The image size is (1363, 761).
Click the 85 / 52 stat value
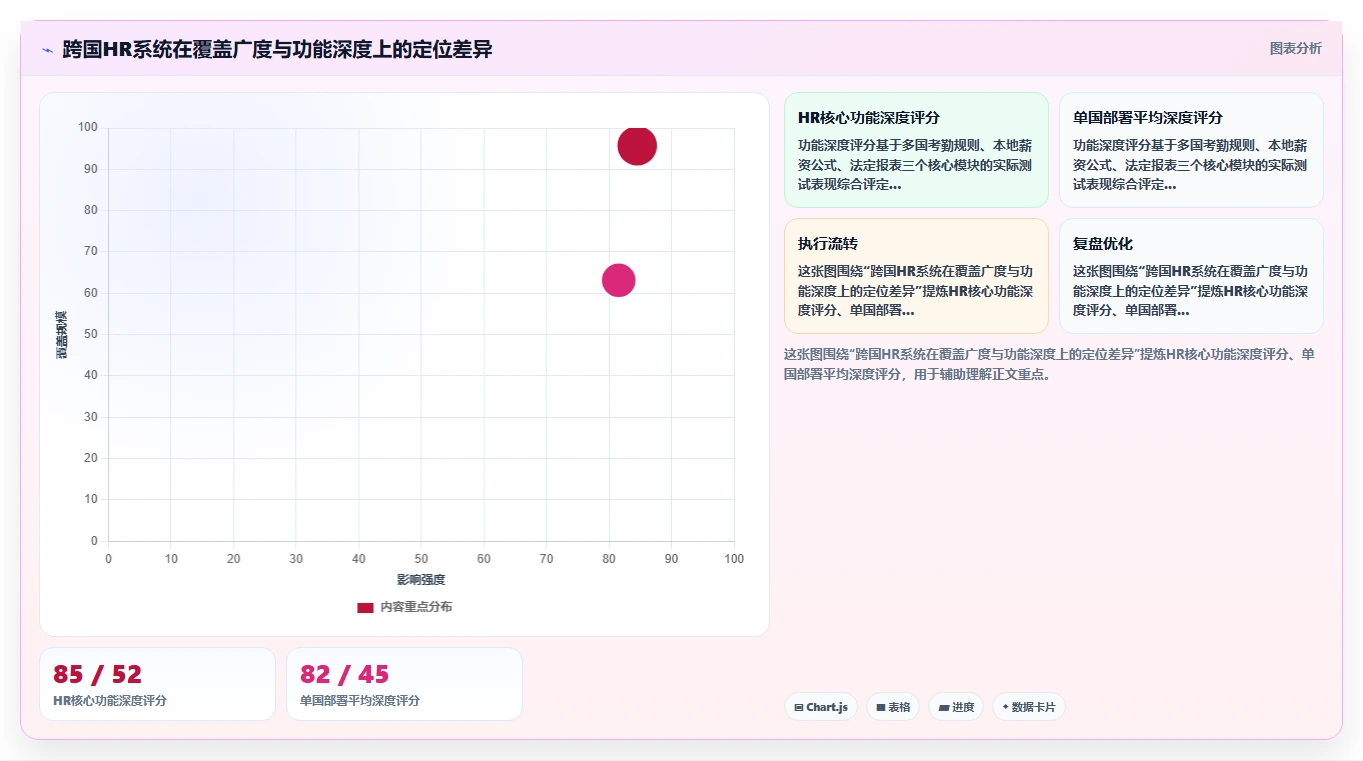(98, 674)
